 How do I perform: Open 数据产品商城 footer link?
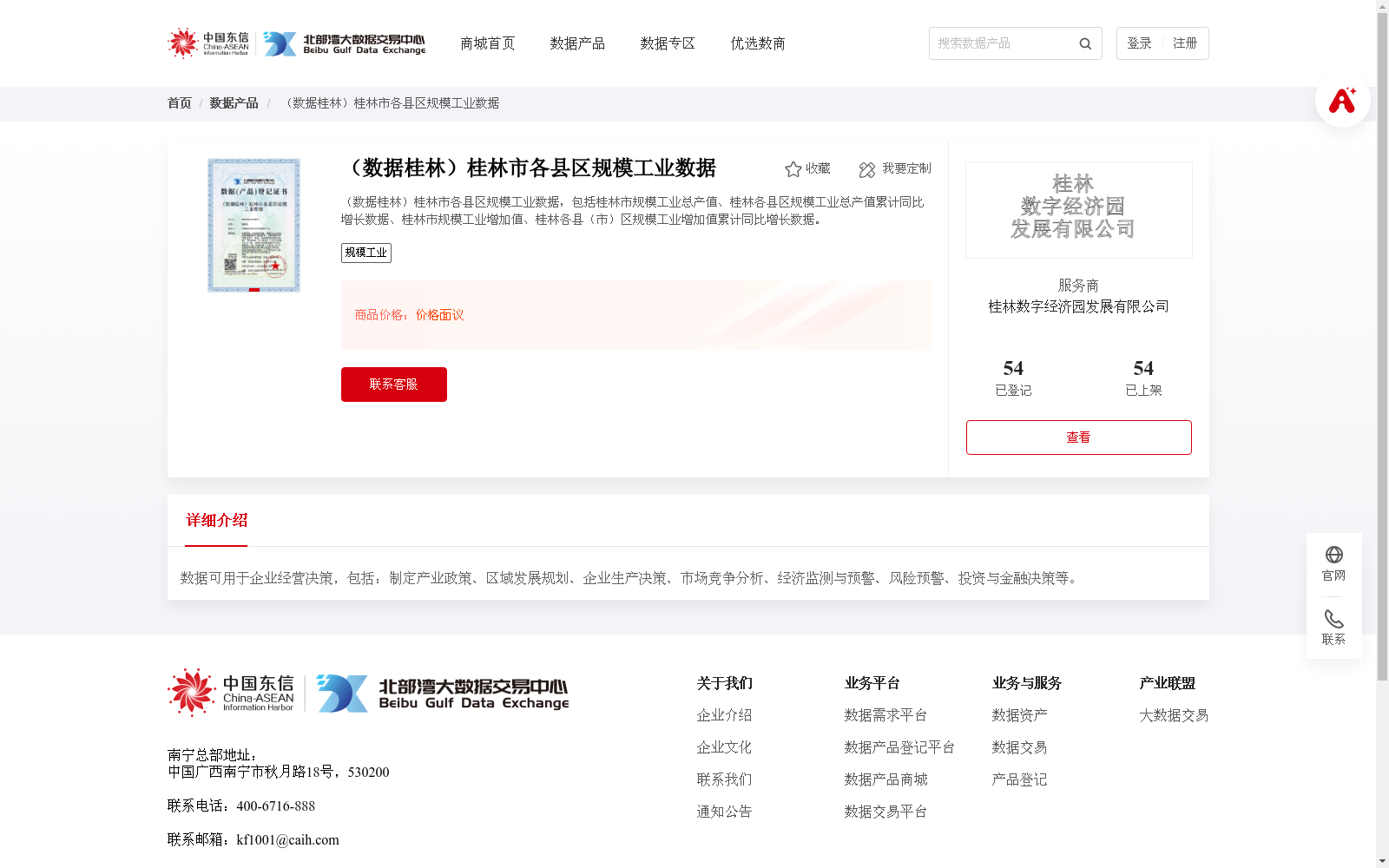tap(885, 779)
